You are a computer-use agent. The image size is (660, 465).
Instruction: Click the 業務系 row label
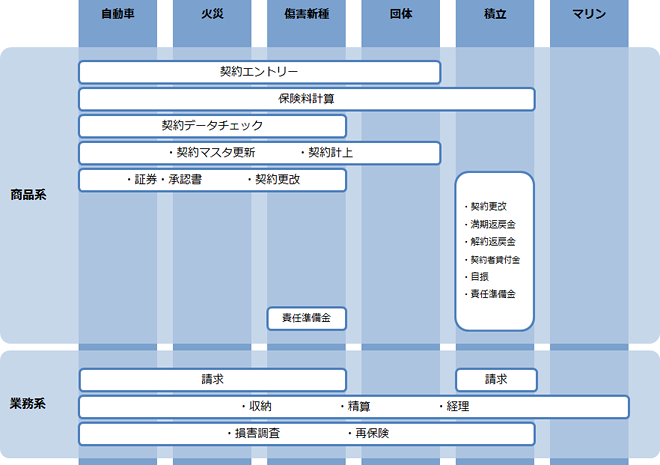[x=27, y=404]
